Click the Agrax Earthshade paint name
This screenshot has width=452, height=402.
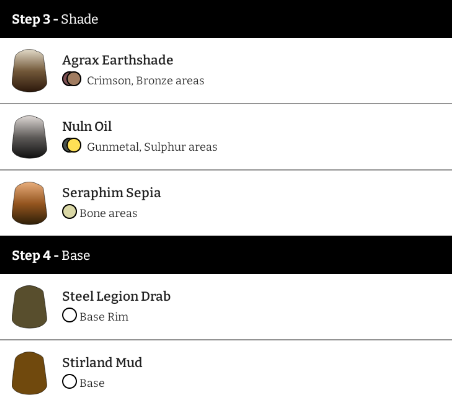[118, 60]
